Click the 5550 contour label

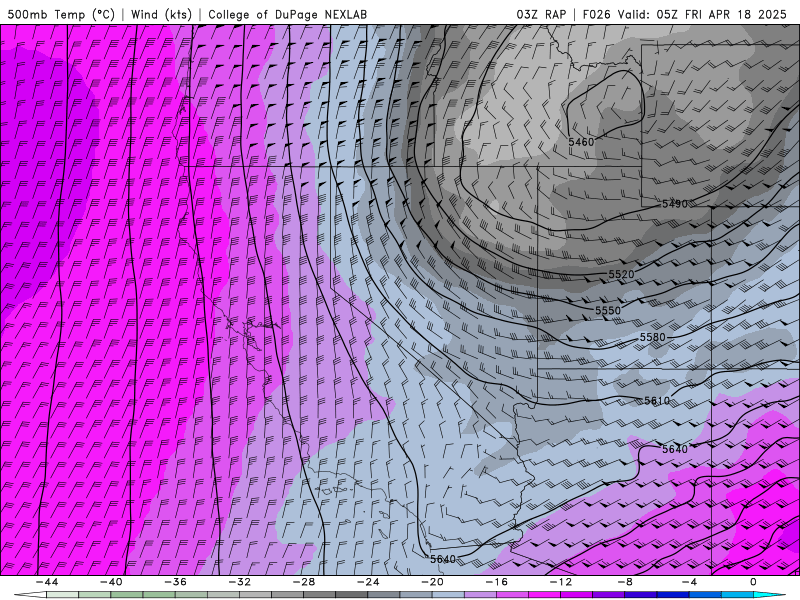[608, 311]
